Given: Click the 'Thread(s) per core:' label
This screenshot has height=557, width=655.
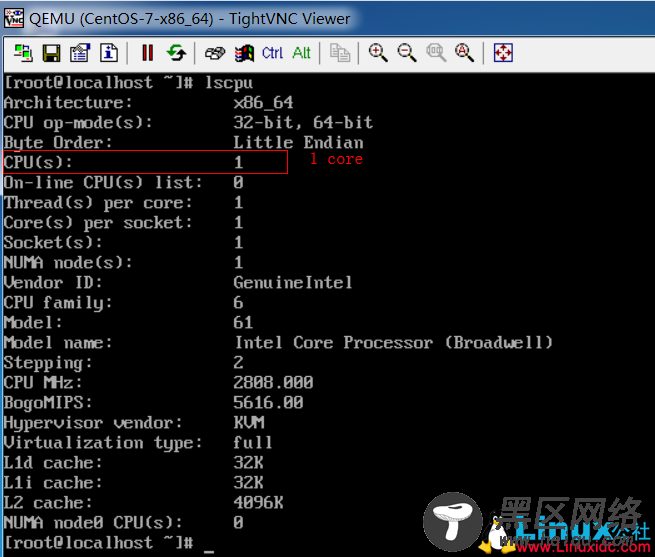Looking at the screenshot, I should [98, 203].
